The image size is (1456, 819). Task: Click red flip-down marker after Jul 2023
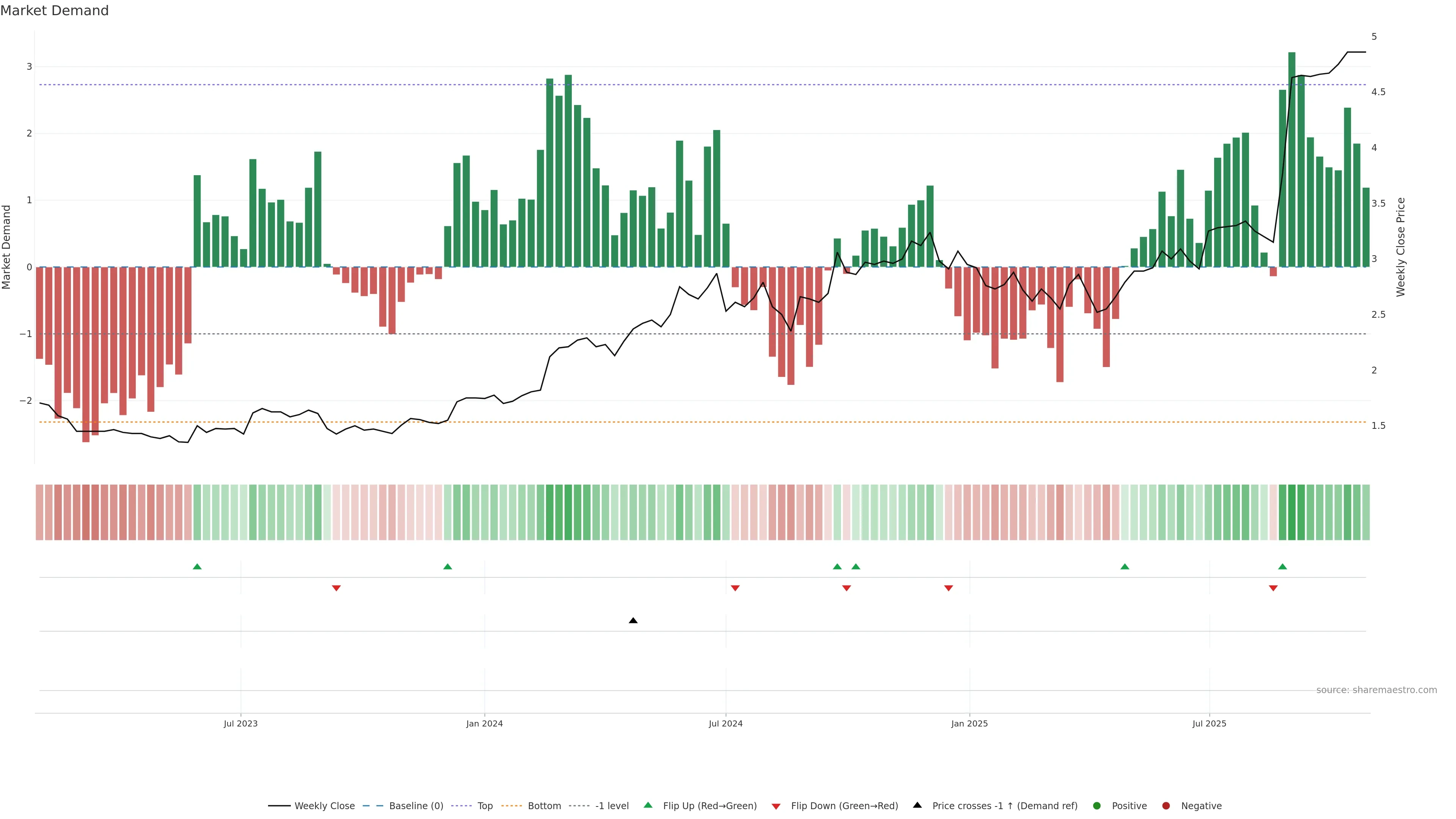pyautogui.click(x=336, y=588)
